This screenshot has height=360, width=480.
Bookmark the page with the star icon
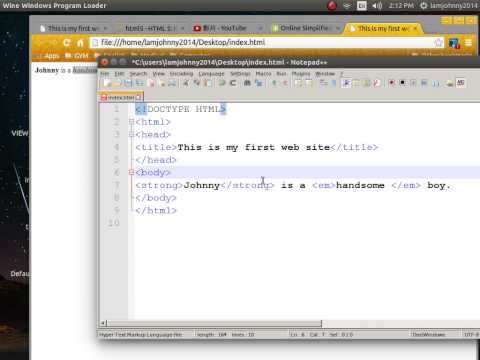pyautogui.click(x=439, y=42)
